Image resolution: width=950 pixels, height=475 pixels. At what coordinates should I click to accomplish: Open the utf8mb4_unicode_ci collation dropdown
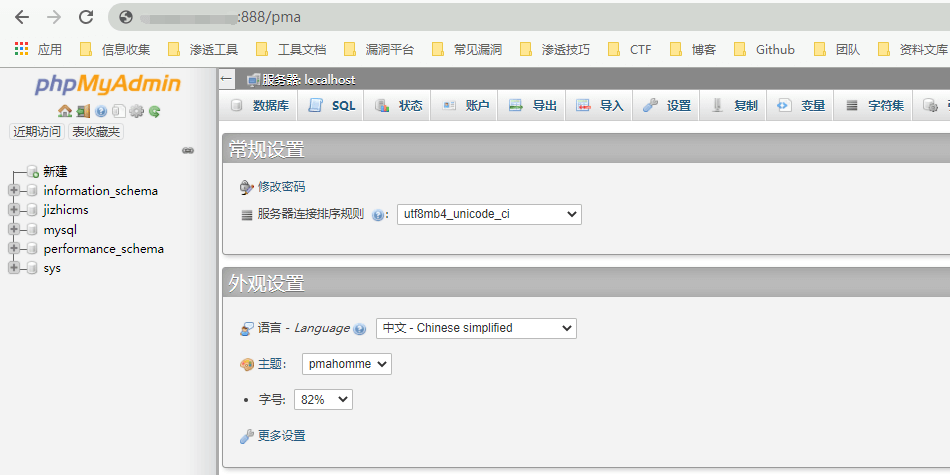click(489, 214)
